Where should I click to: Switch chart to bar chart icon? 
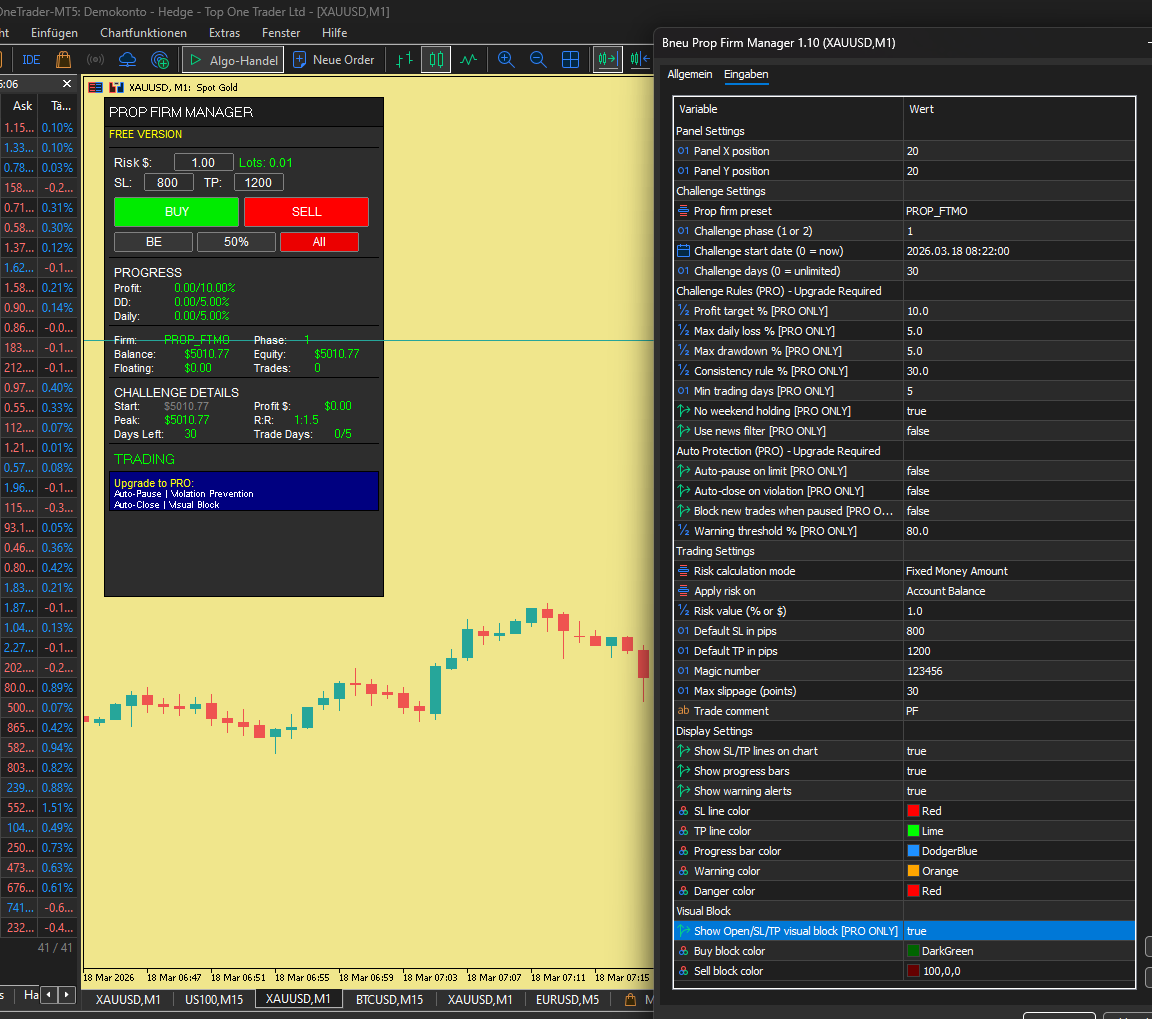click(404, 60)
